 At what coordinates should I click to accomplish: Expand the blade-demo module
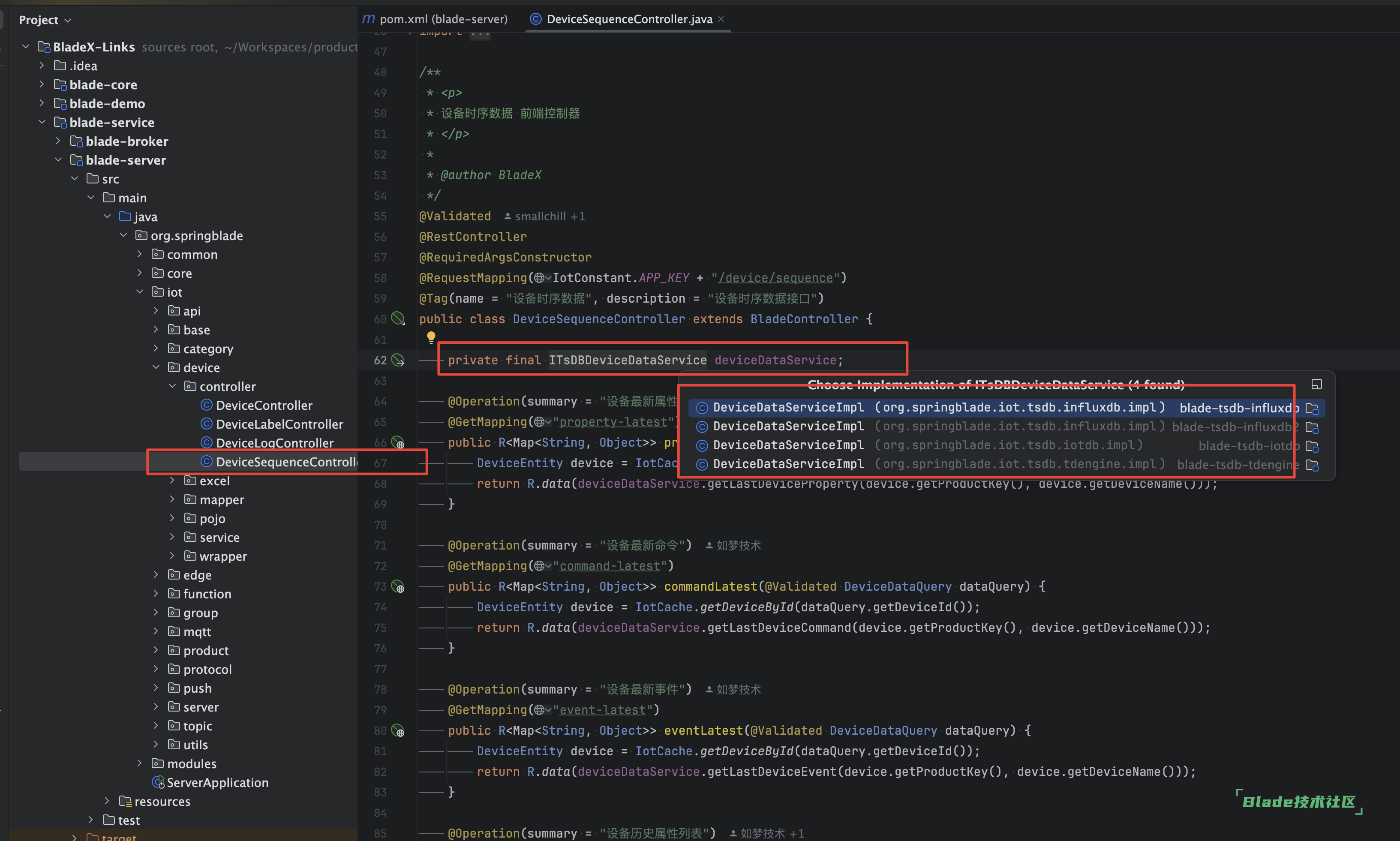coord(42,103)
